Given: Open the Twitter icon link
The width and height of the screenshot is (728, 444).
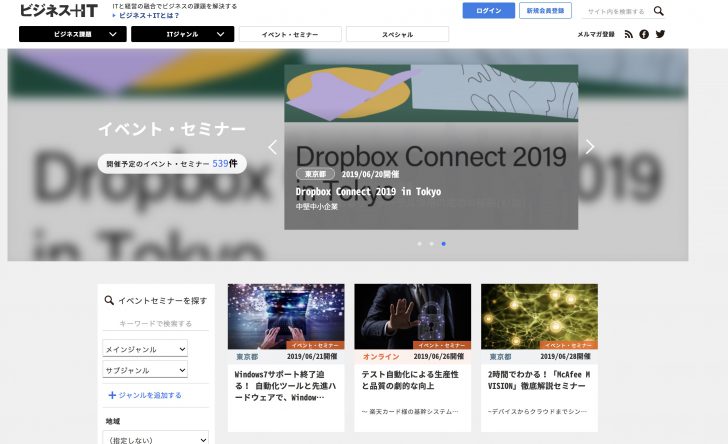Looking at the screenshot, I should 660,34.
